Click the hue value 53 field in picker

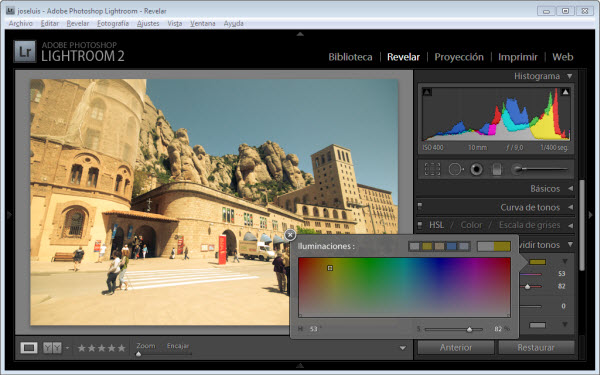pyautogui.click(x=314, y=329)
